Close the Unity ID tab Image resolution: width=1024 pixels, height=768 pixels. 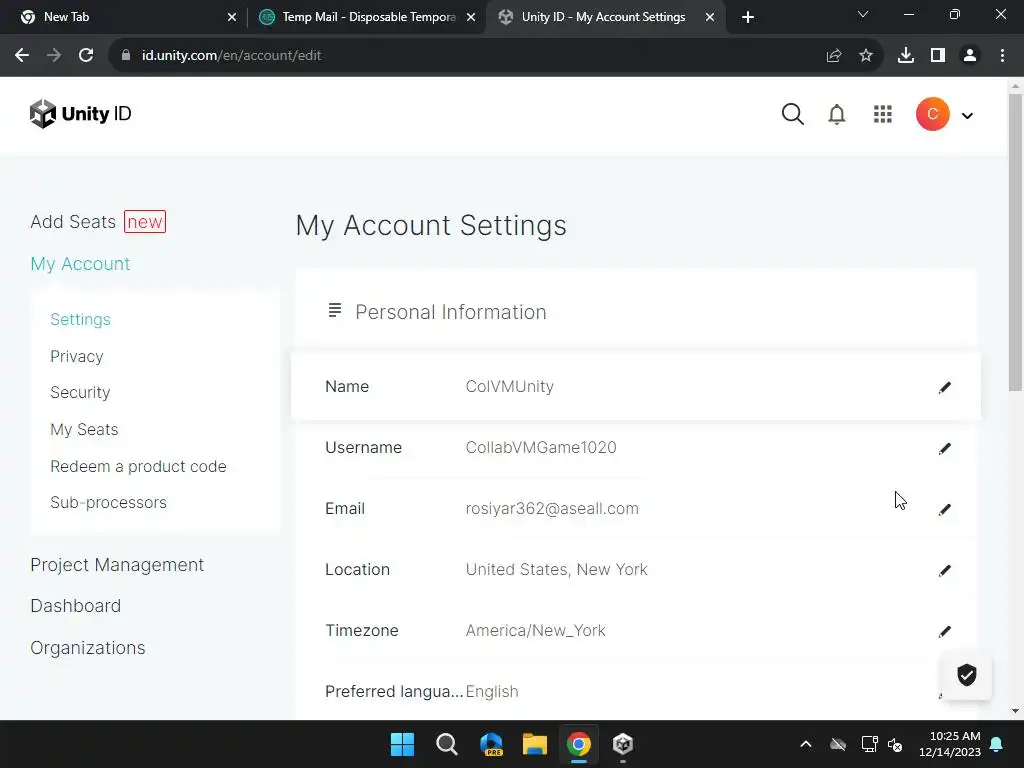[x=709, y=17]
